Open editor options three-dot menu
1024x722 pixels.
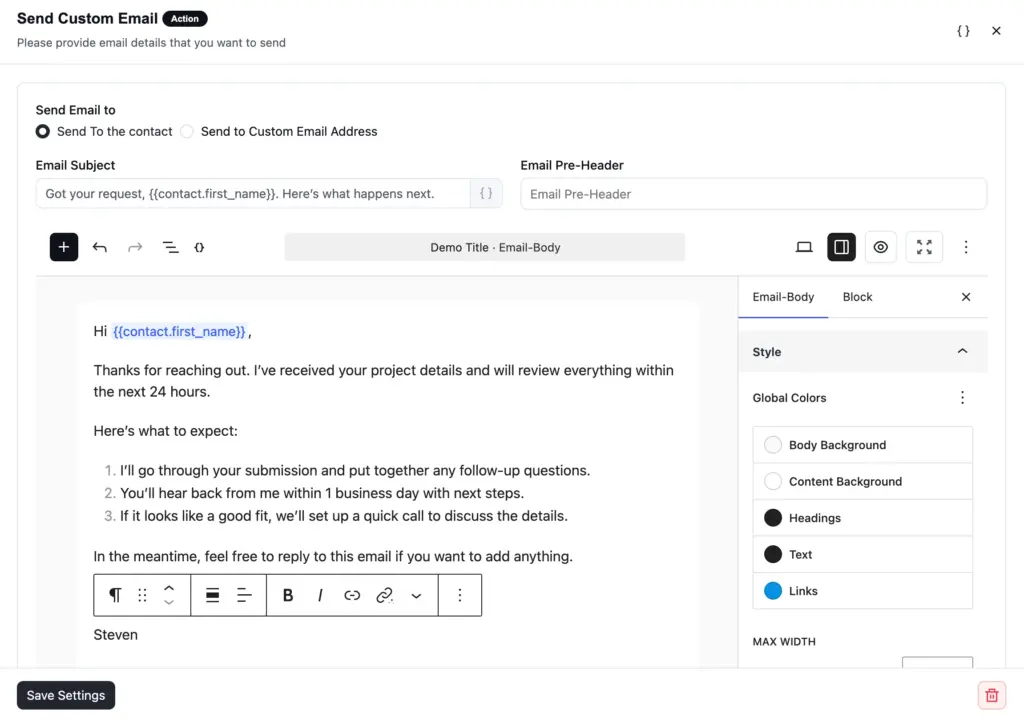[966, 247]
